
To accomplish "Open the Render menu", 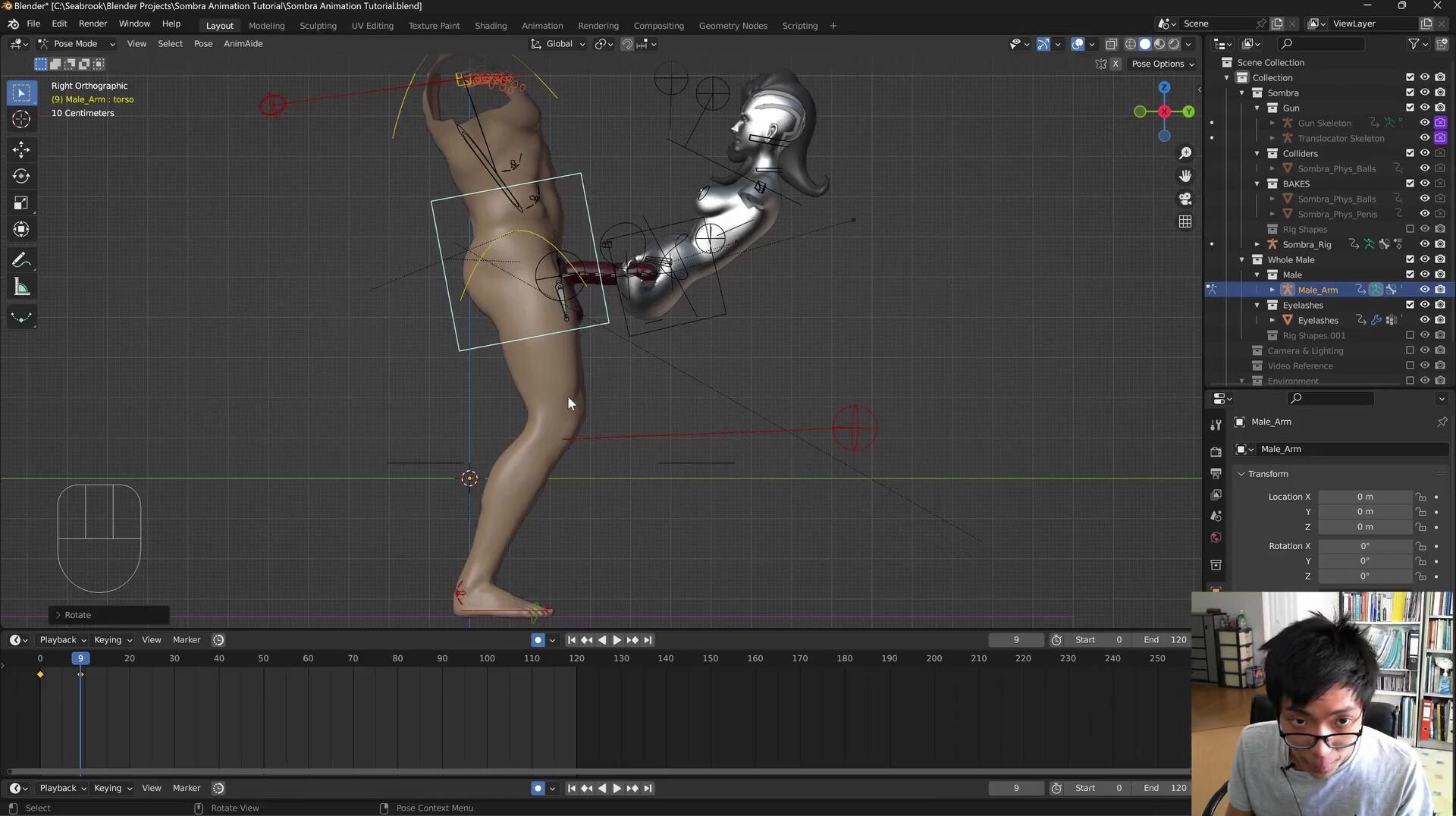I will (x=93, y=24).
